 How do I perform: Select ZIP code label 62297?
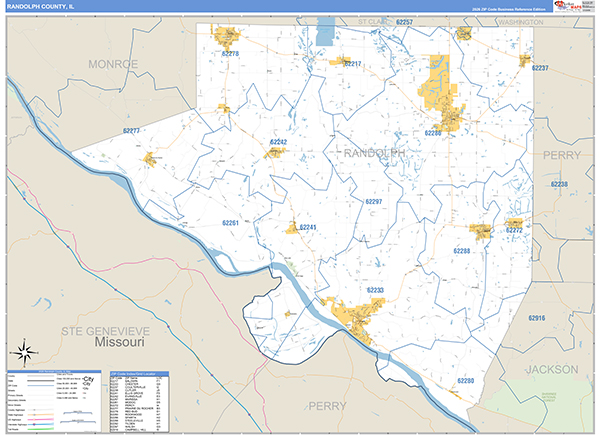click(x=374, y=201)
